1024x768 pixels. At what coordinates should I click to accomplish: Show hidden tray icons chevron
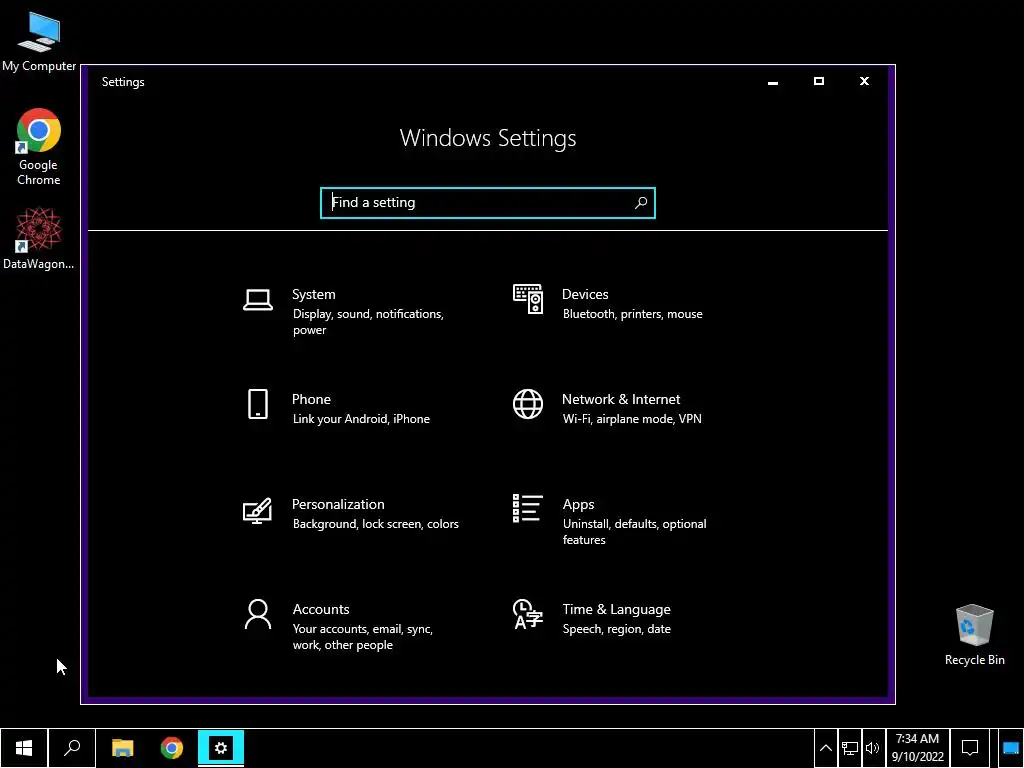(x=825, y=748)
